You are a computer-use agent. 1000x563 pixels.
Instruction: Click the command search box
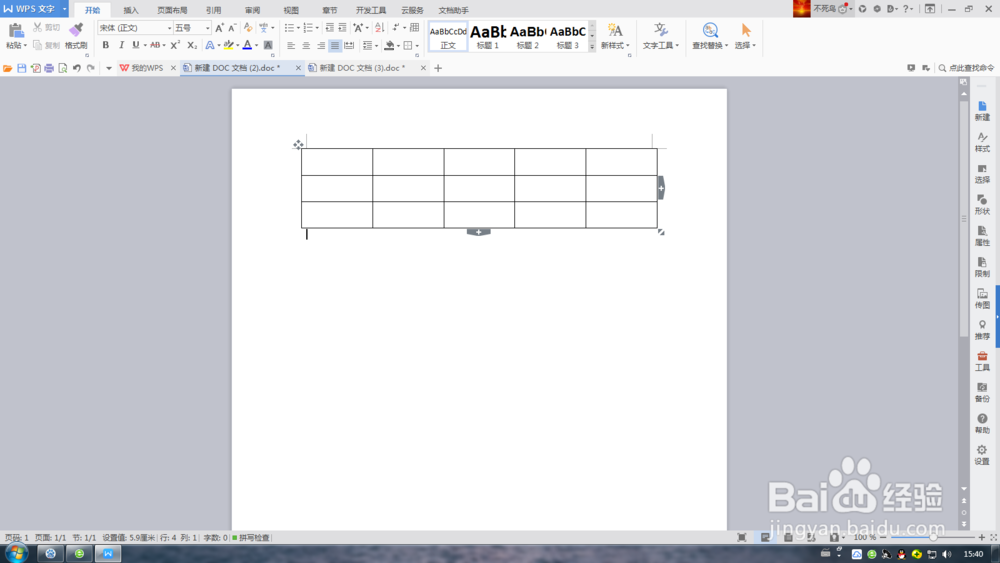click(966, 68)
